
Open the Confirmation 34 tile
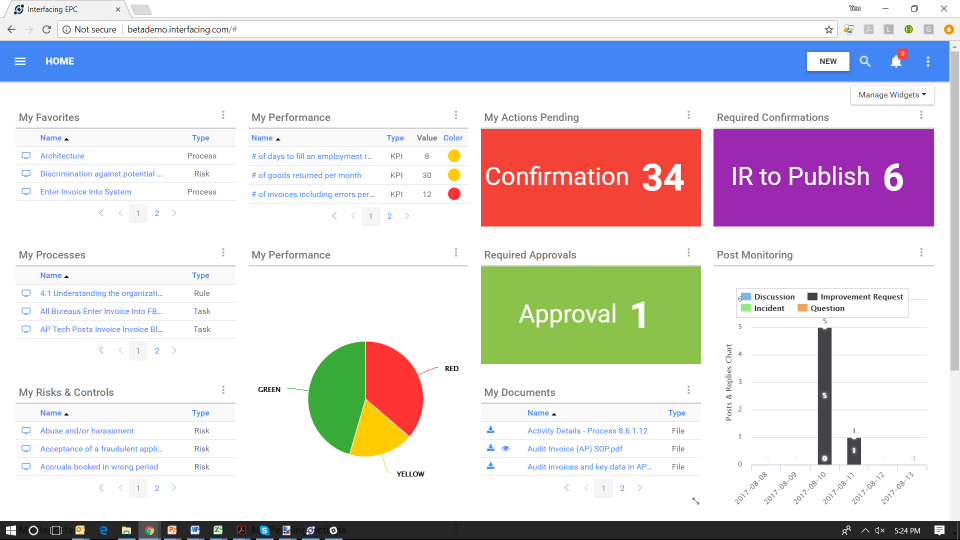coord(591,178)
